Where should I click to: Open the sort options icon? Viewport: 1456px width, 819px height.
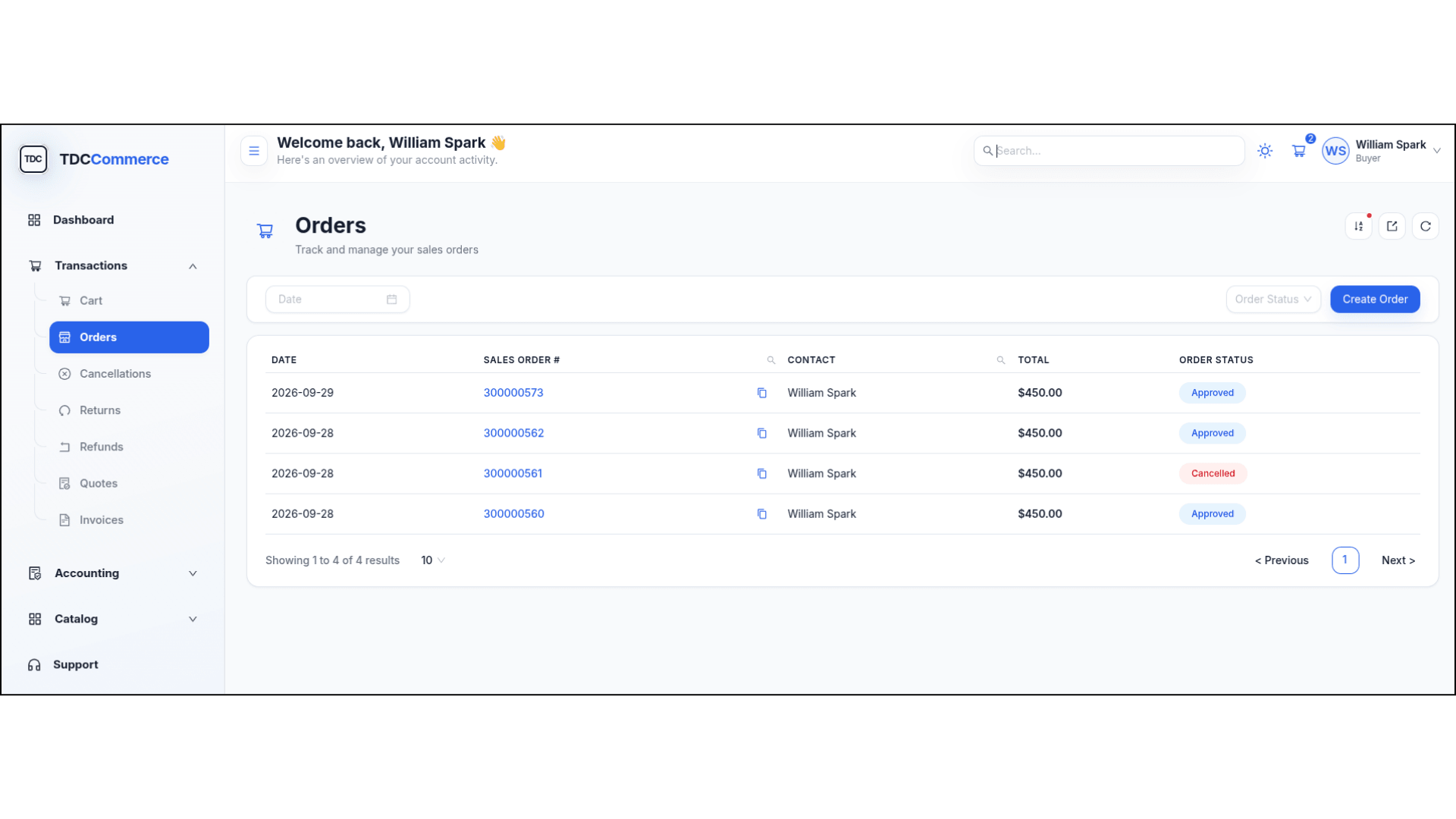pos(1359,226)
